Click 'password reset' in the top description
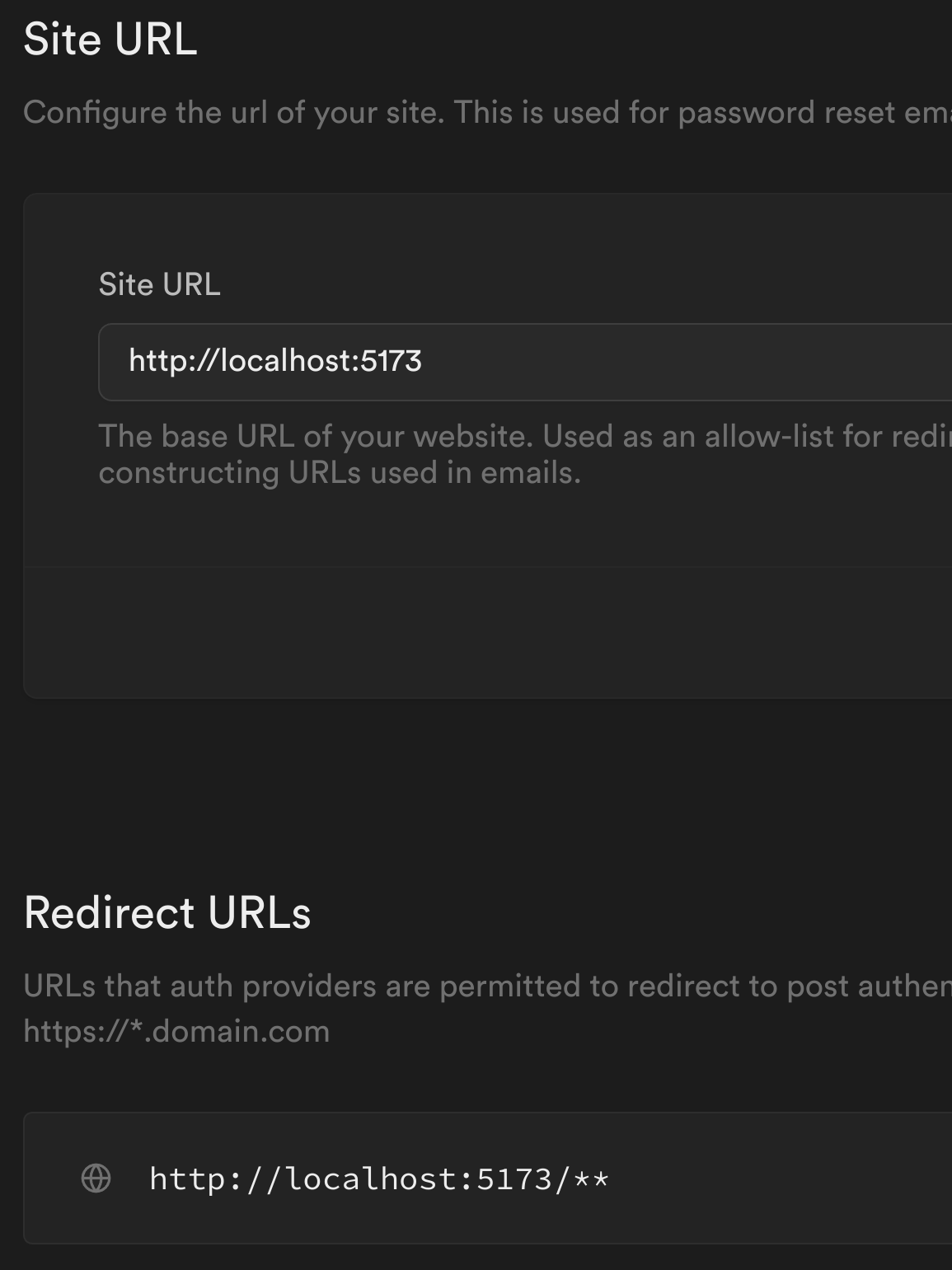The width and height of the screenshot is (952, 1270). click(746, 113)
